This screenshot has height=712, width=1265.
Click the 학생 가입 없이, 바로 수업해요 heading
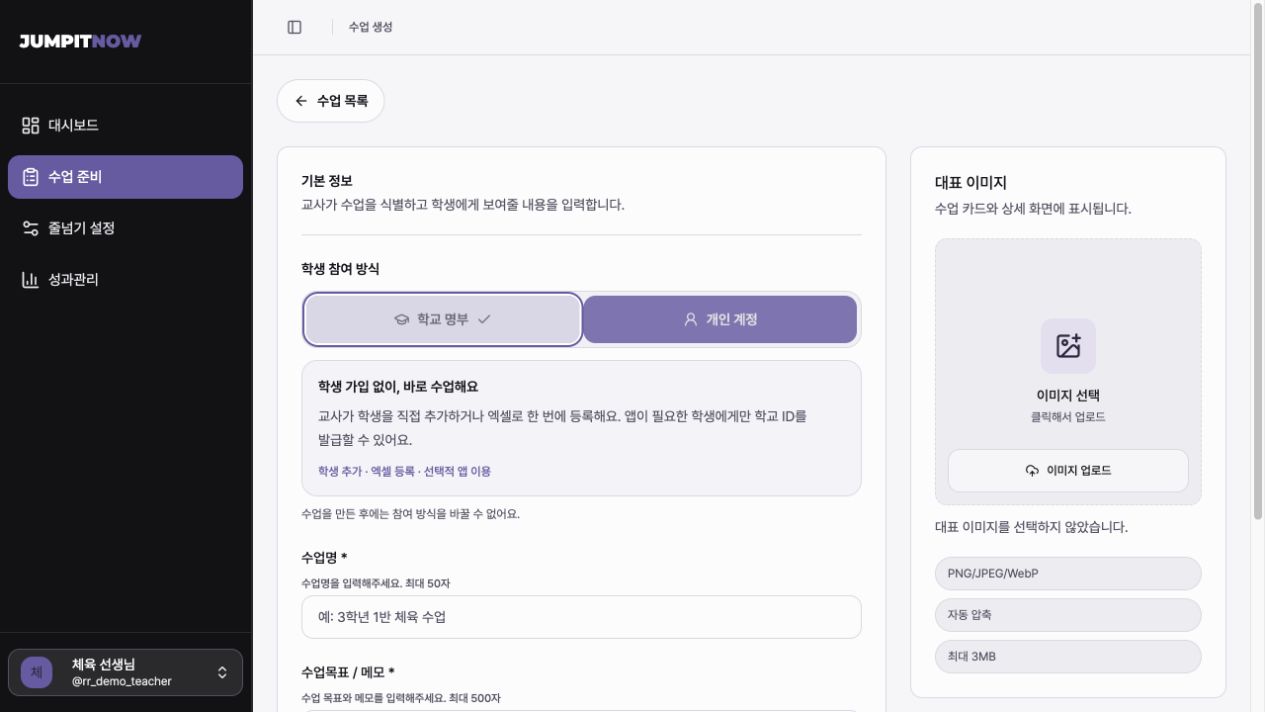click(x=398, y=386)
